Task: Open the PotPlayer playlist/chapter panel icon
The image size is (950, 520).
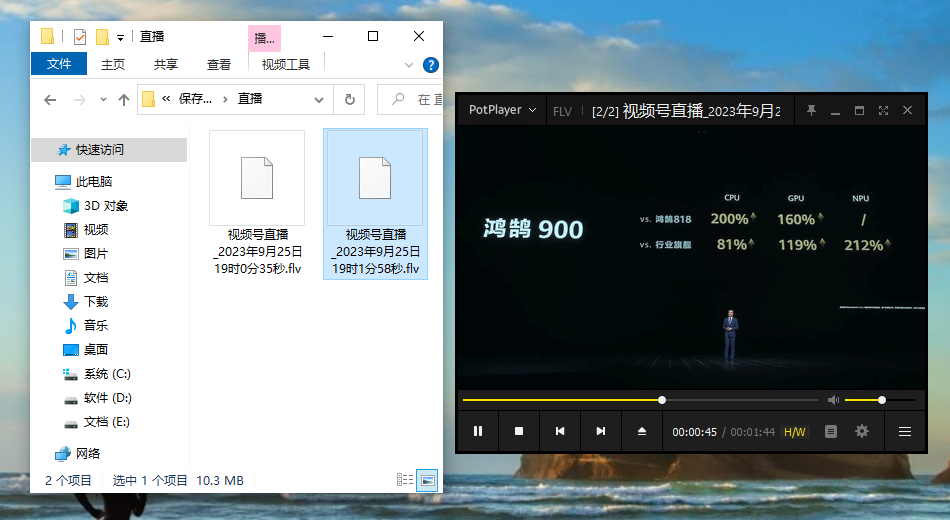Action: pyautogui.click(x=831, y=432)
